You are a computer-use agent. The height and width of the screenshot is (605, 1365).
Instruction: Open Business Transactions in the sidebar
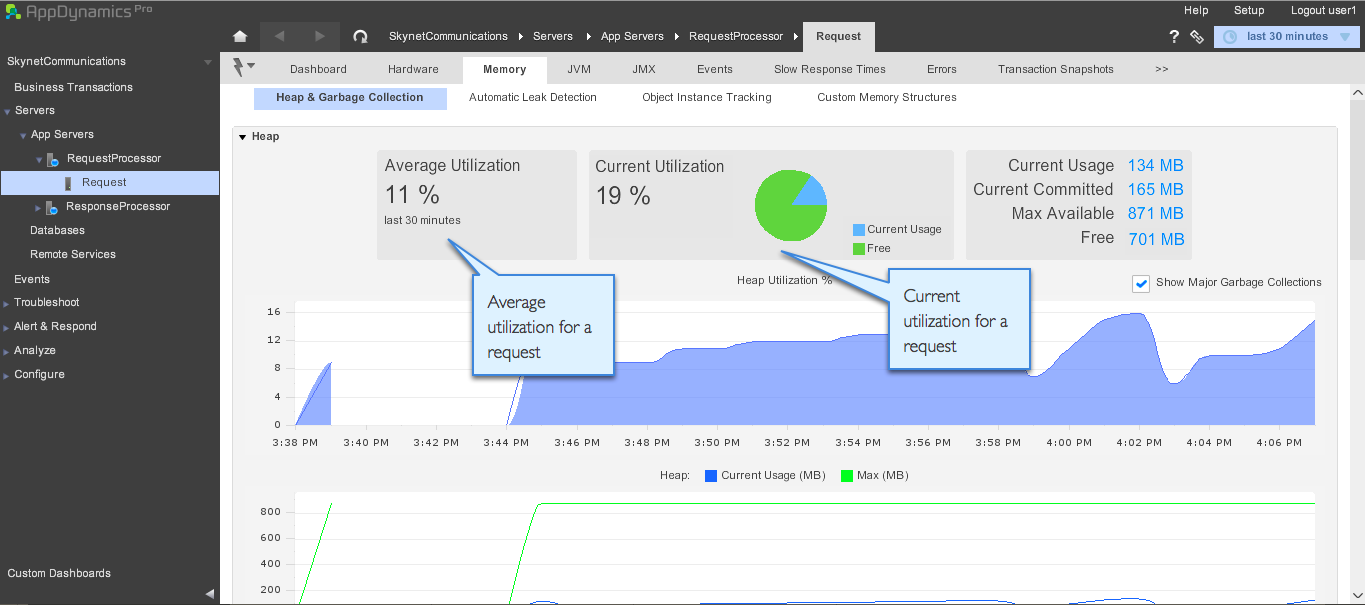click(x=73, y=87)
